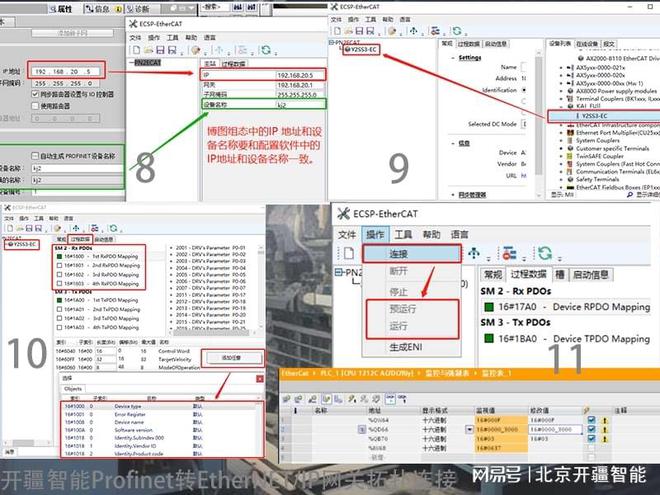Click the green refresh icon in the large ECSP-EtherCAT toolbar

click(545, 253)
